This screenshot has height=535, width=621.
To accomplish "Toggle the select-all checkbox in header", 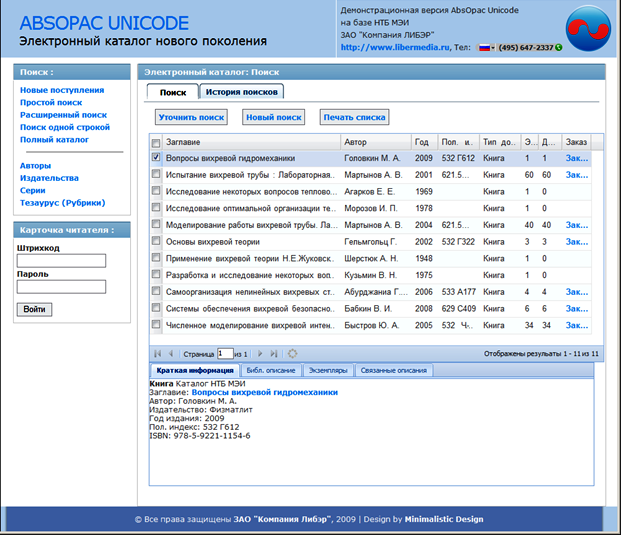I will (156, 143).
